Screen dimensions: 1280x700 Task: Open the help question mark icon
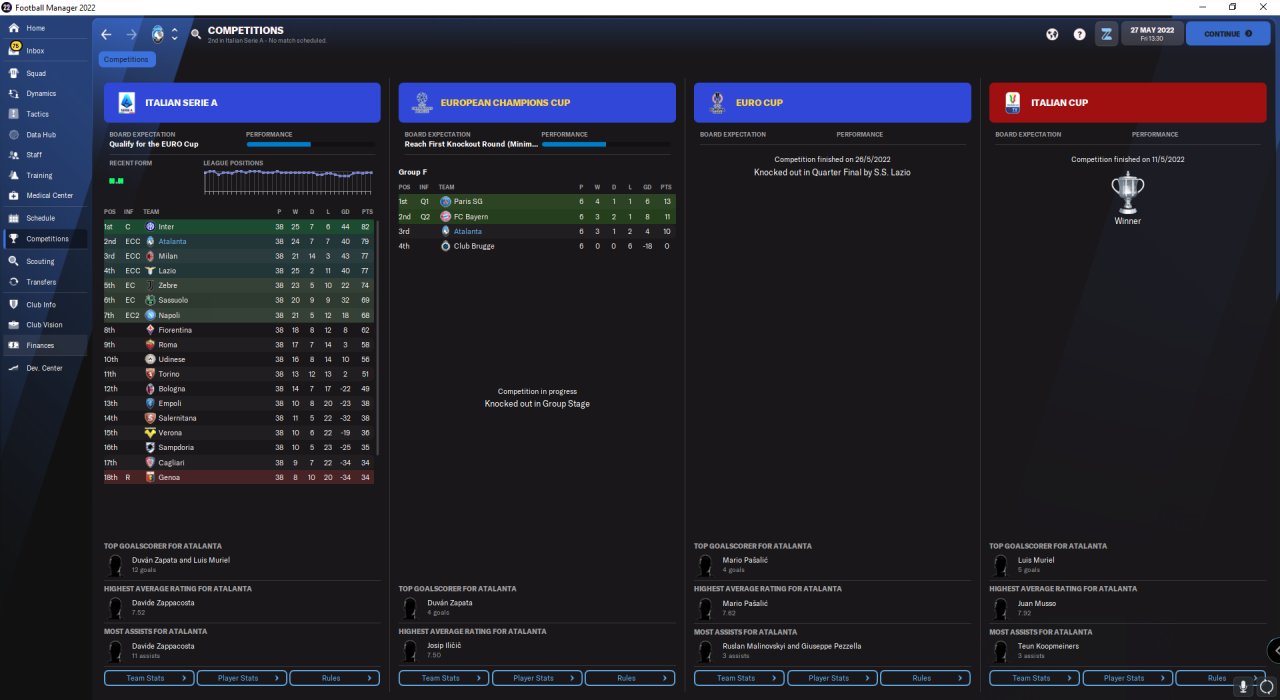(x=1079, y=34)
